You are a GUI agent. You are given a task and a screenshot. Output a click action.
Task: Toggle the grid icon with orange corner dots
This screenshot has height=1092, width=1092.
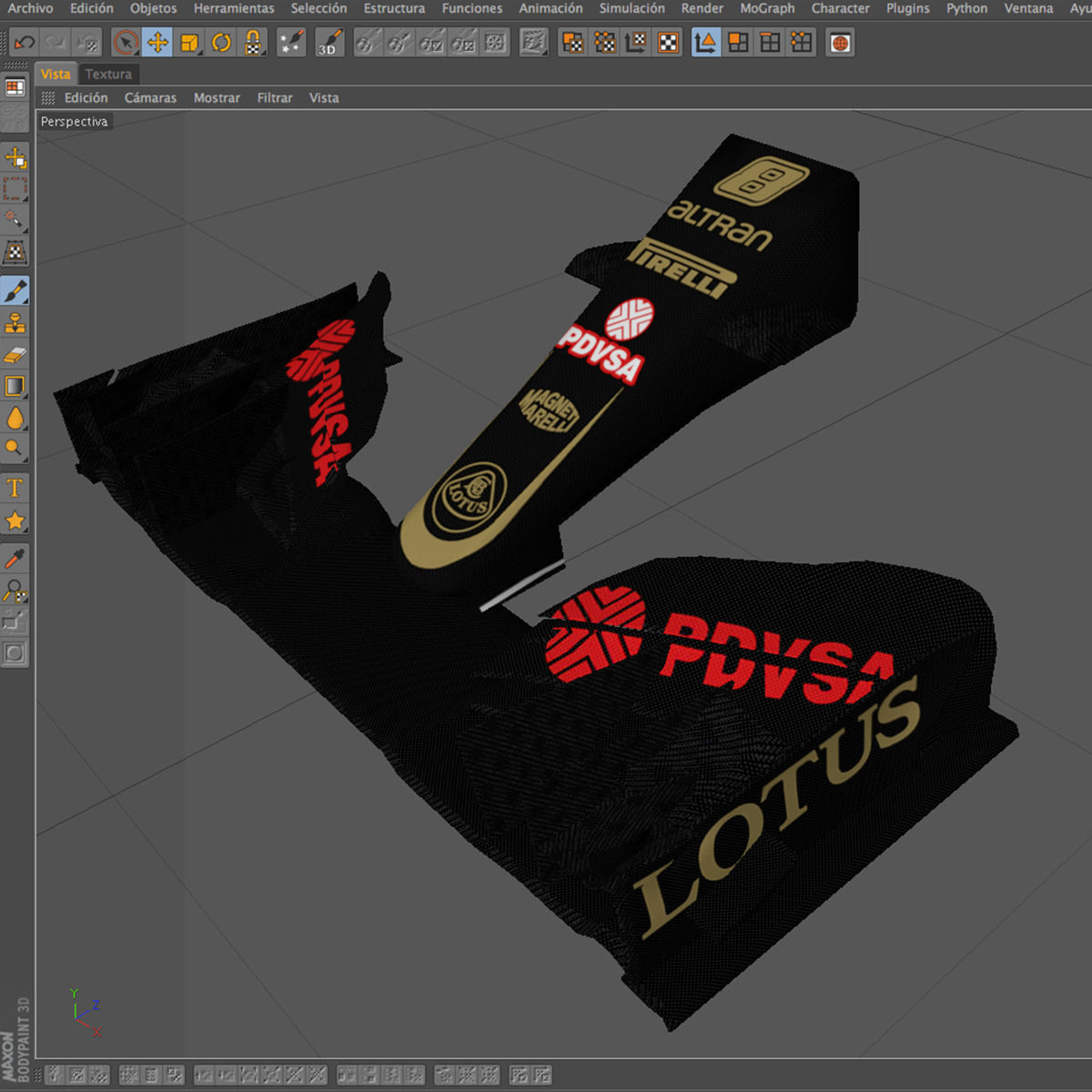point(802,43)
